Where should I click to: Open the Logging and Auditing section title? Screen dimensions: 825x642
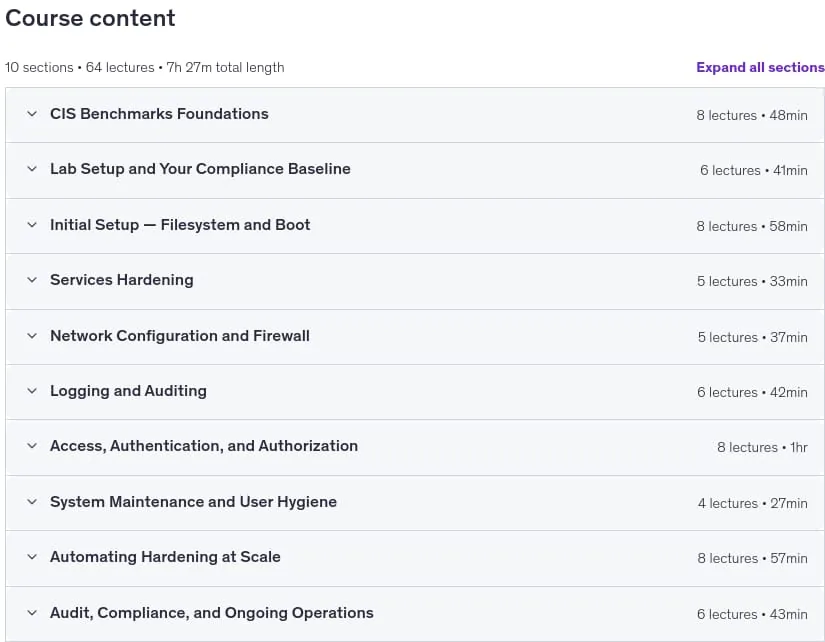(x=128, y=391)
